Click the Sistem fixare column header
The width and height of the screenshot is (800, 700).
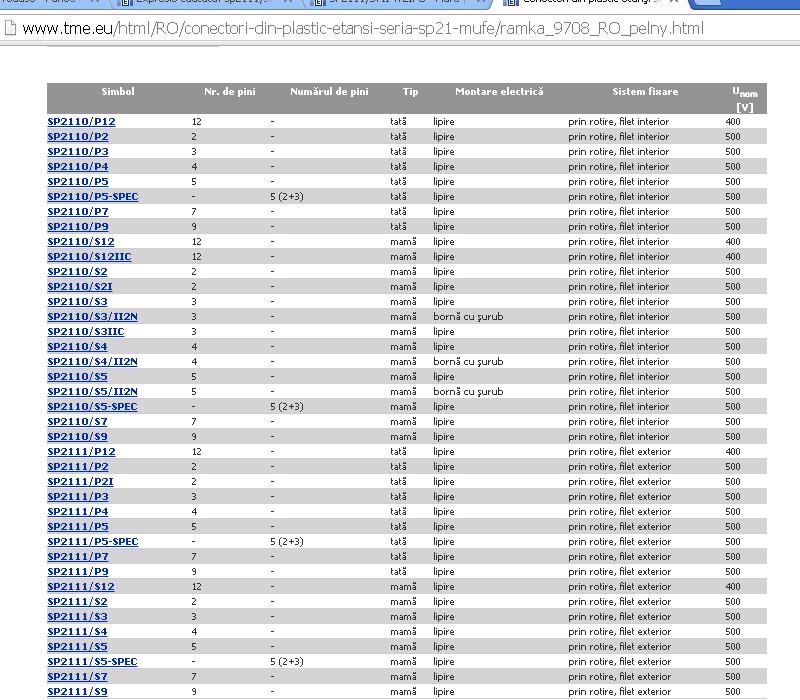(x=645, y=92)
